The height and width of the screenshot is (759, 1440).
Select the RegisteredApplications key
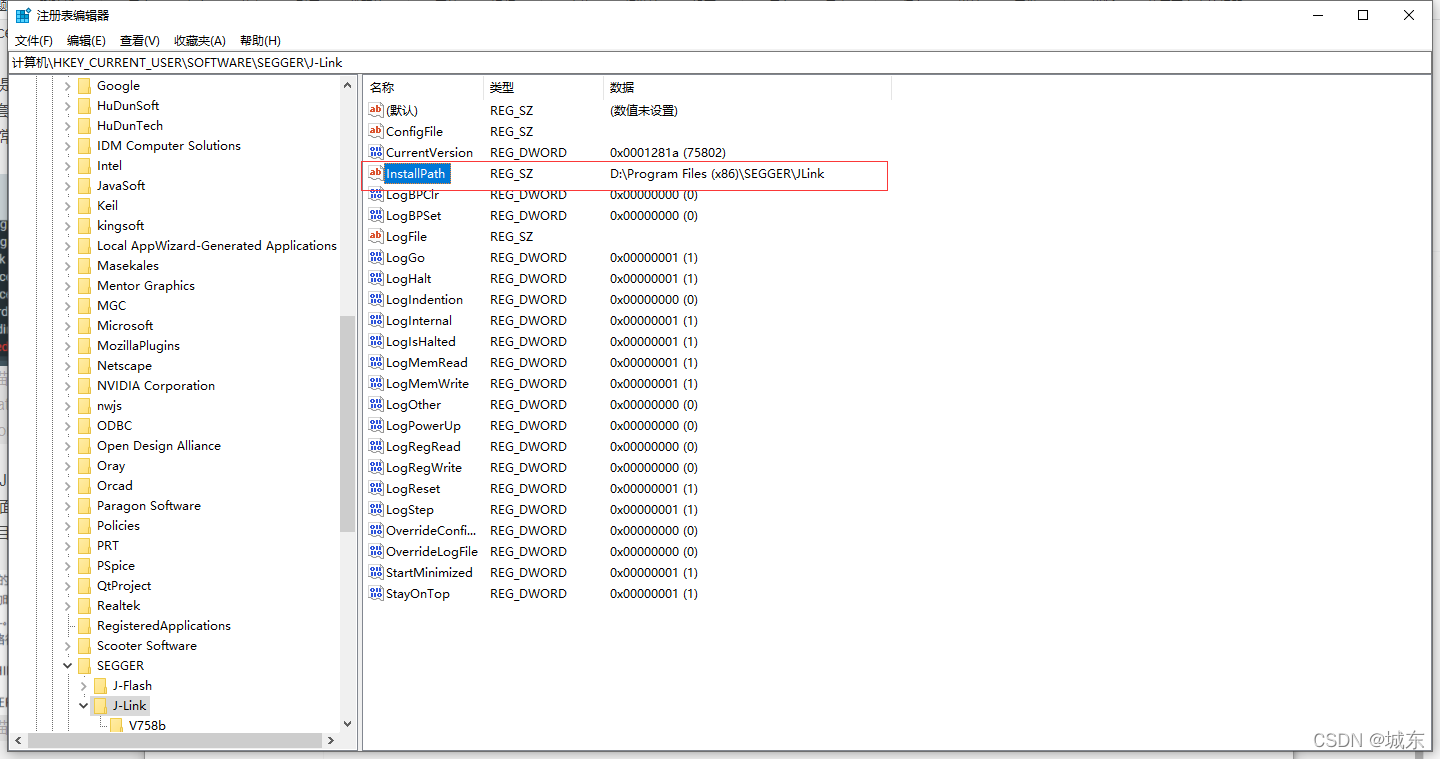(164, 625)
